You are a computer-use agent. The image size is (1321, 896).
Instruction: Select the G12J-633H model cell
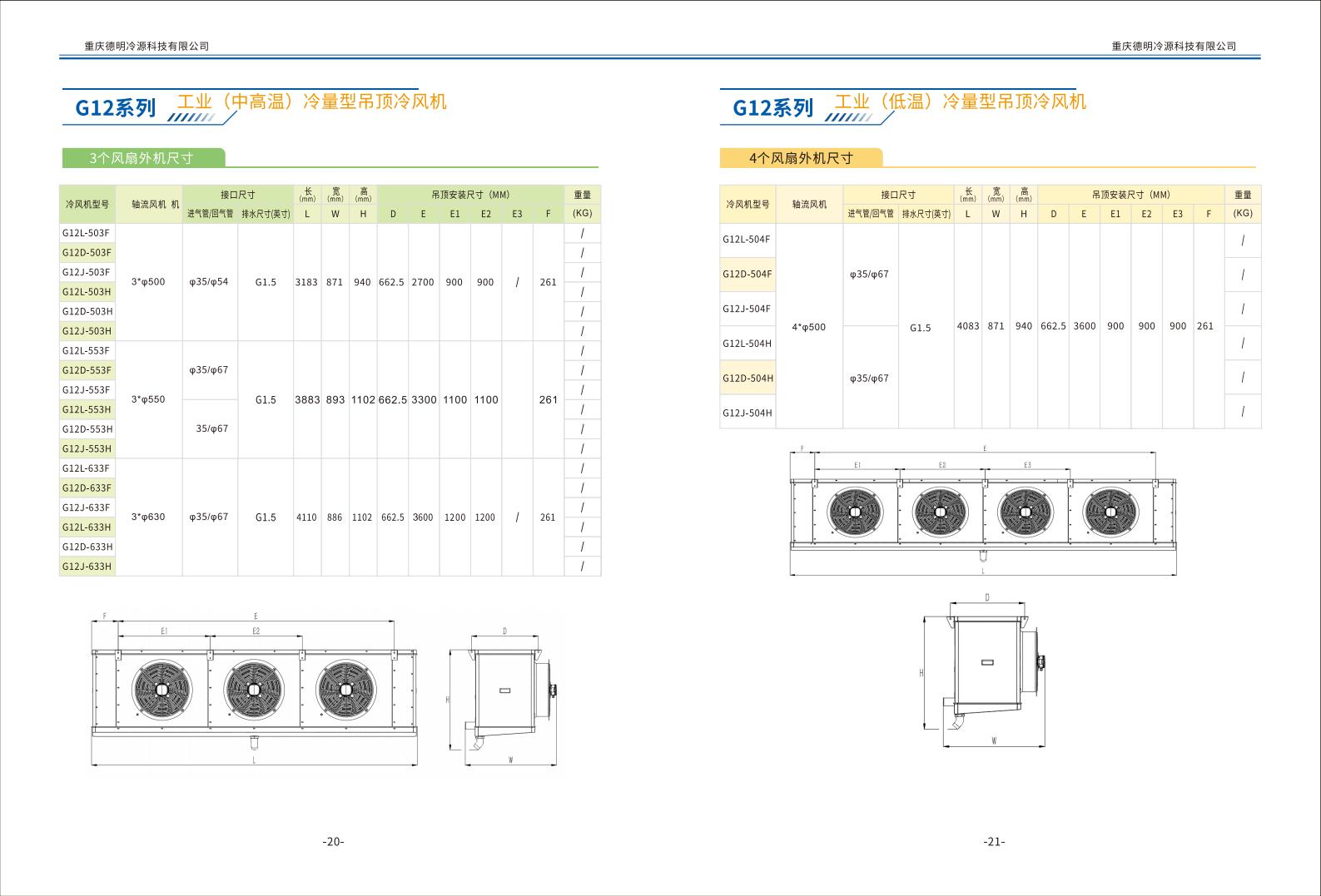[87, 567]
